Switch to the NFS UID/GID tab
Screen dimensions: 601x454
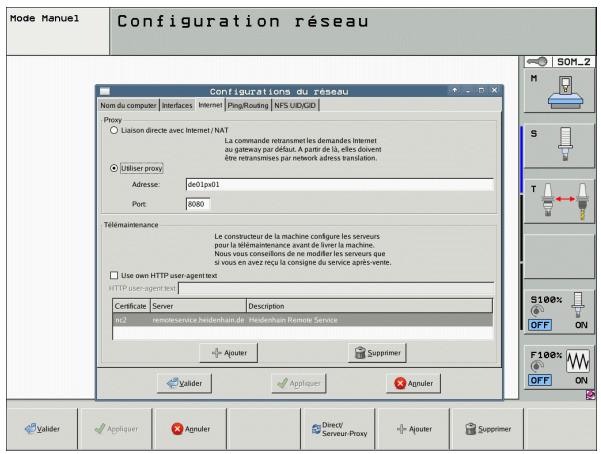(295, 105)
